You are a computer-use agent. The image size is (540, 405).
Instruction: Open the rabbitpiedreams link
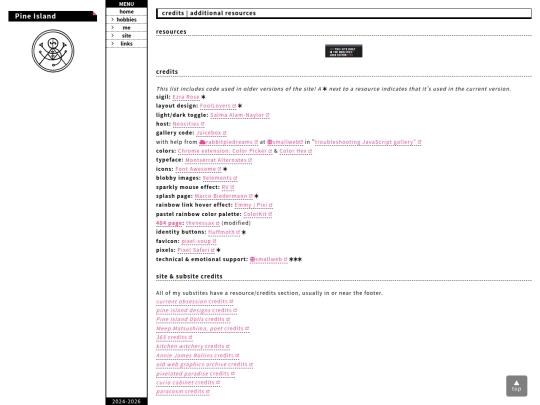coord(228,142)
